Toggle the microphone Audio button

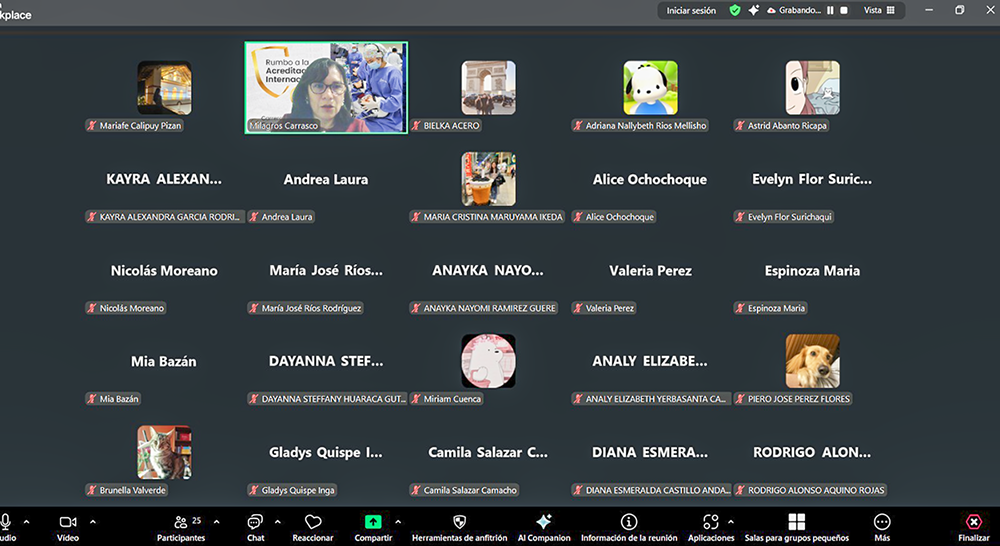[6, 522]
